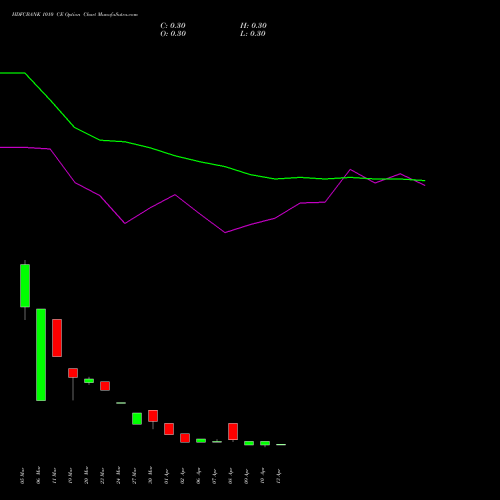
Task: Click the tall green candle above 06 Mar
Action: click(41, 355)
